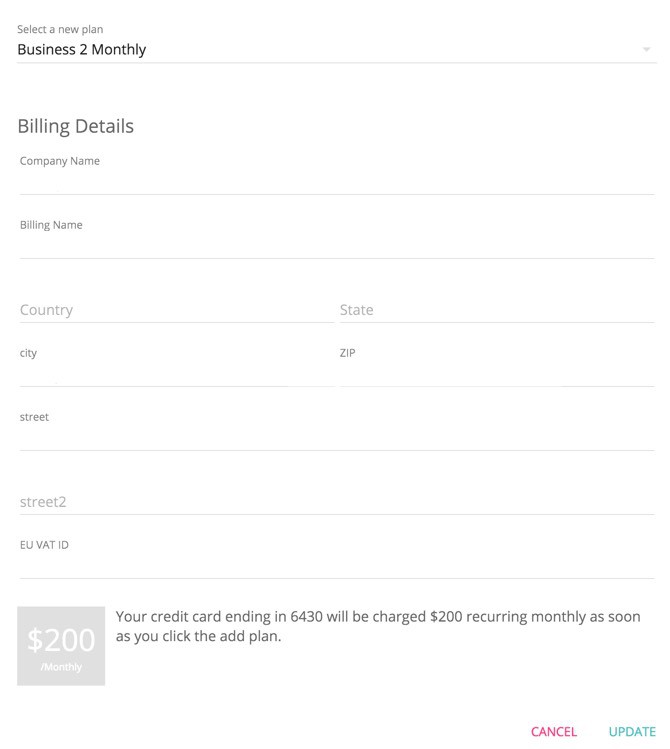Viewport: 670px width, 749px height.
Task: Click the Billing Details heading
Action: [x=75, y=127]
